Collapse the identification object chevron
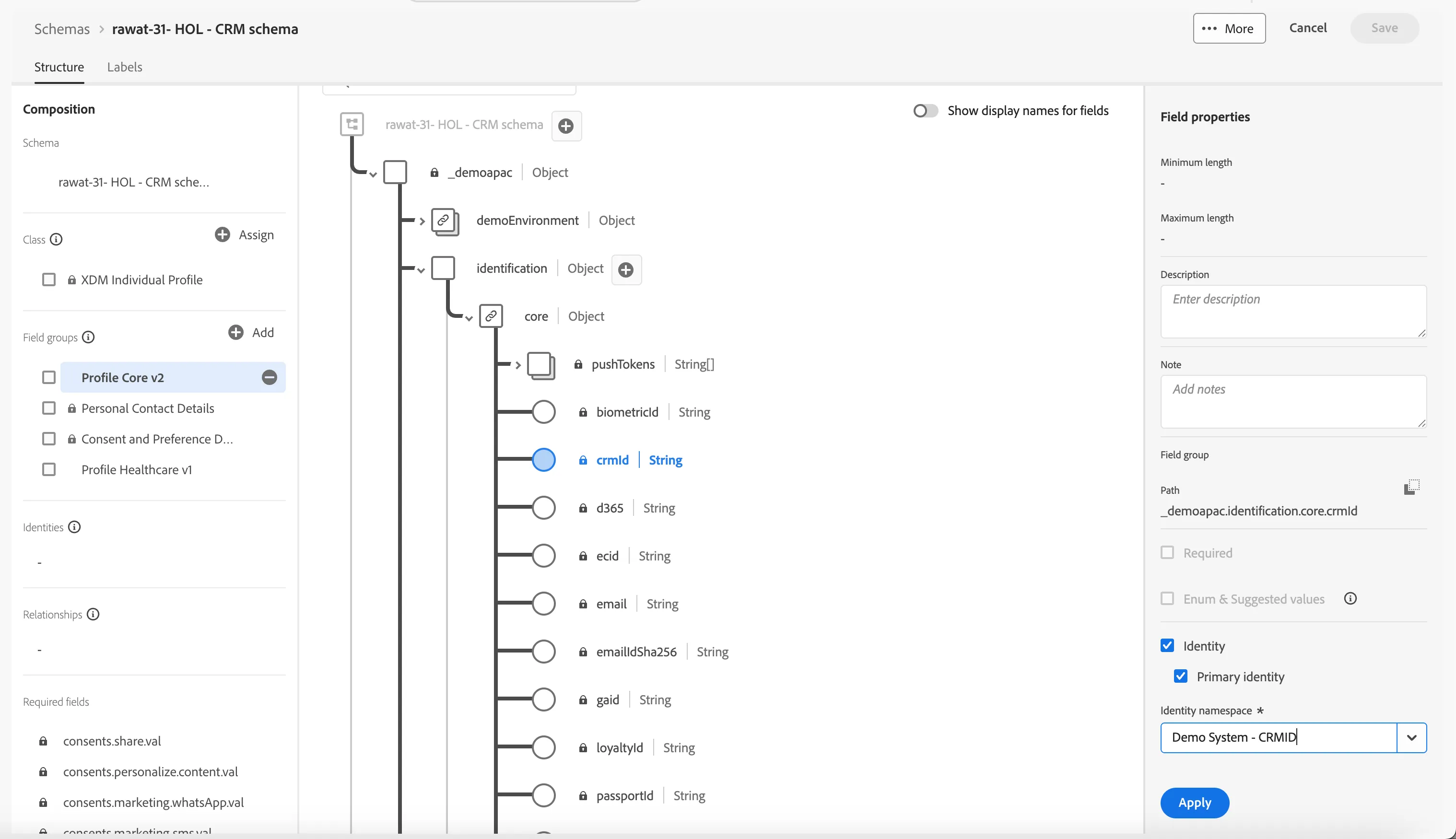The image size is (1456, 839). pos(421,270)
